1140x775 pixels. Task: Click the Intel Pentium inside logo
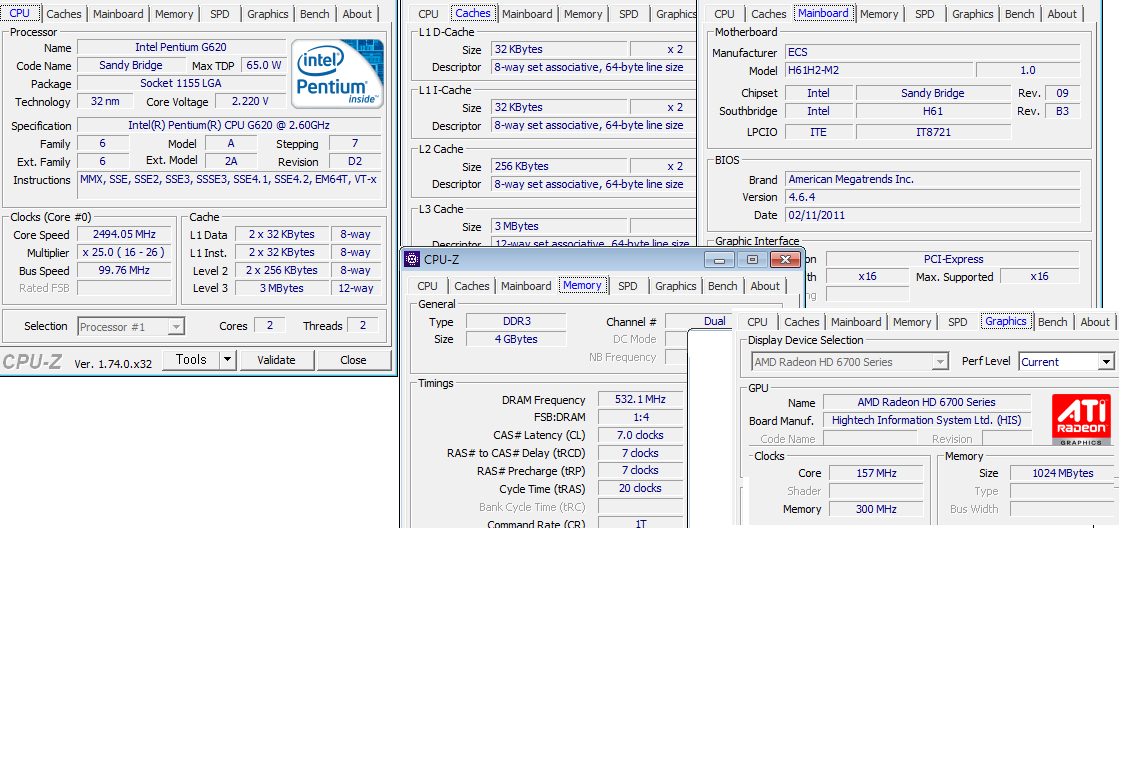pos(337,75)
